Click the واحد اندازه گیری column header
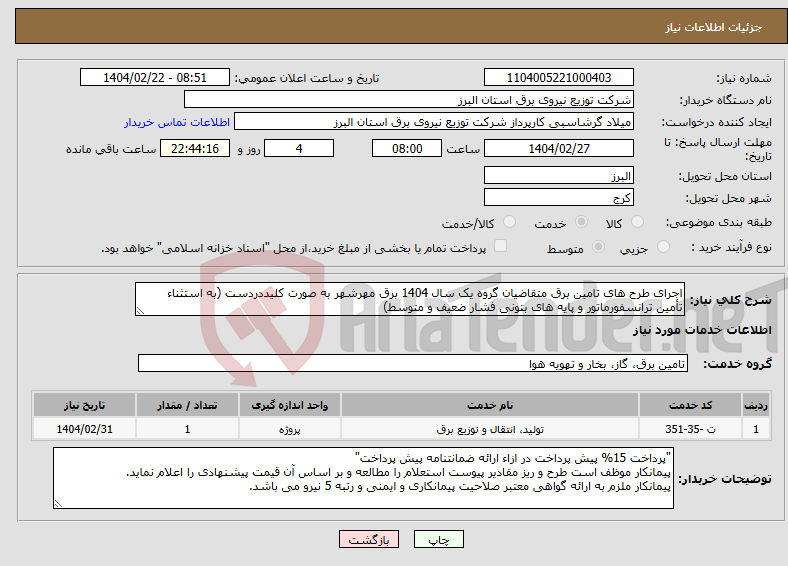The image size is (788, 566). click(290, 405)
